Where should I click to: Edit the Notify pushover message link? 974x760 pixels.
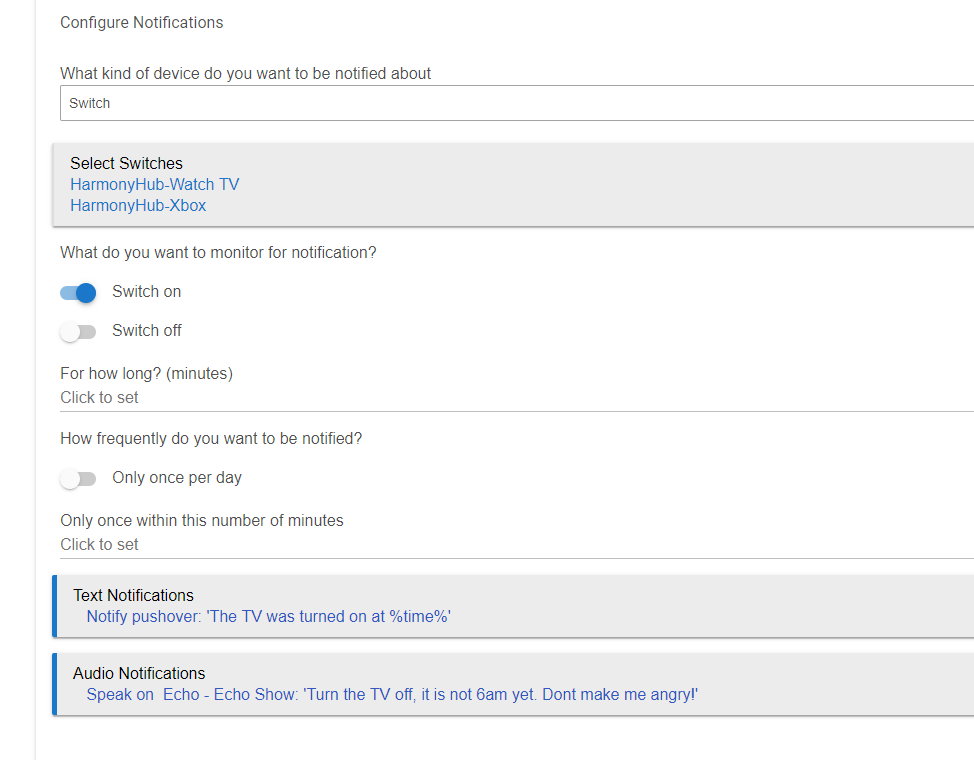coord(268,616)
